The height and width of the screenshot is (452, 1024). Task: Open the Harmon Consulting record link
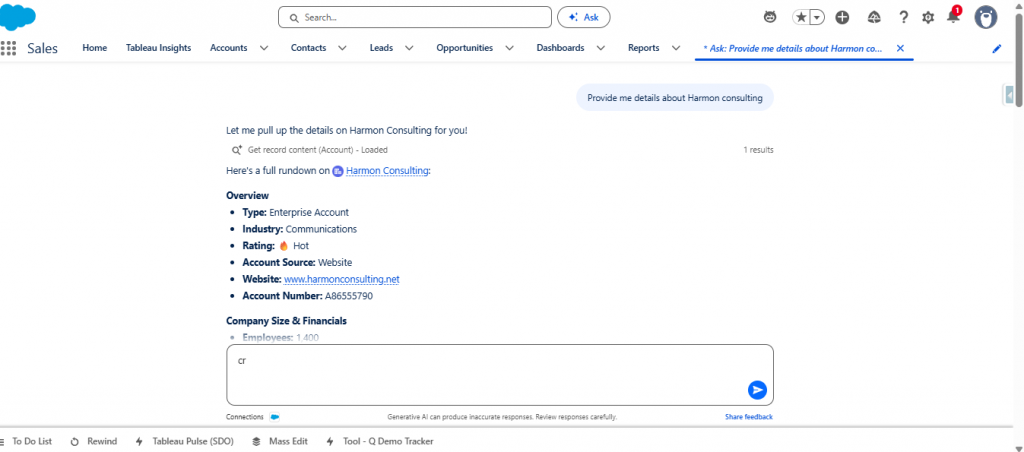point(387,171)
